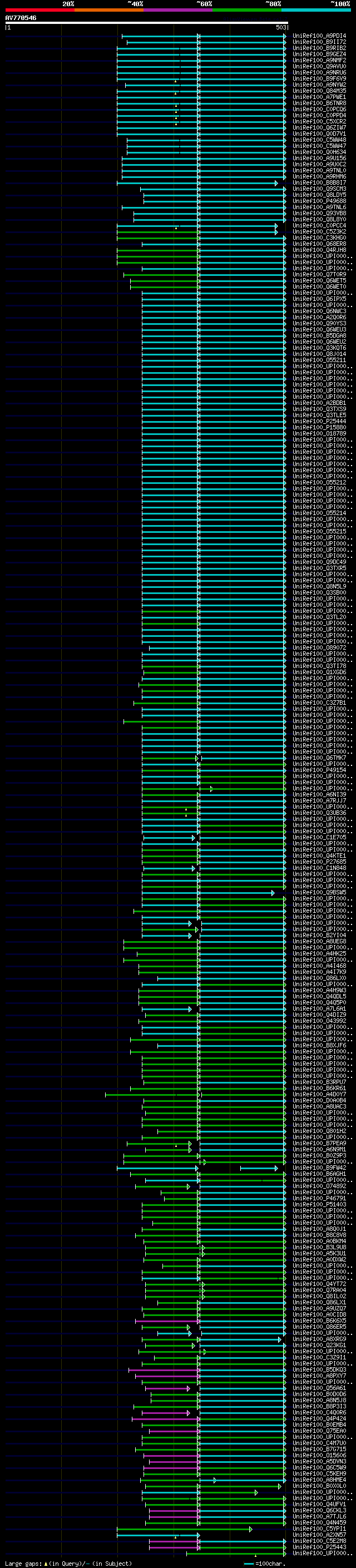Select label UniRef100_P51403
The image size is (356, 1568).
319,1204
